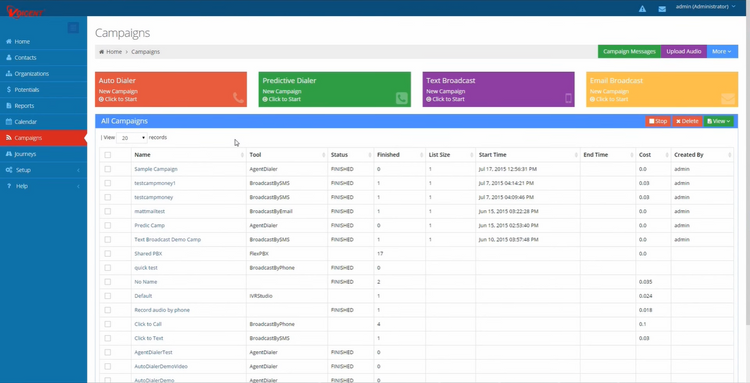Click the home icon in the breadcrumb
The height and width of the screenshot is (383, 750).
101,52
